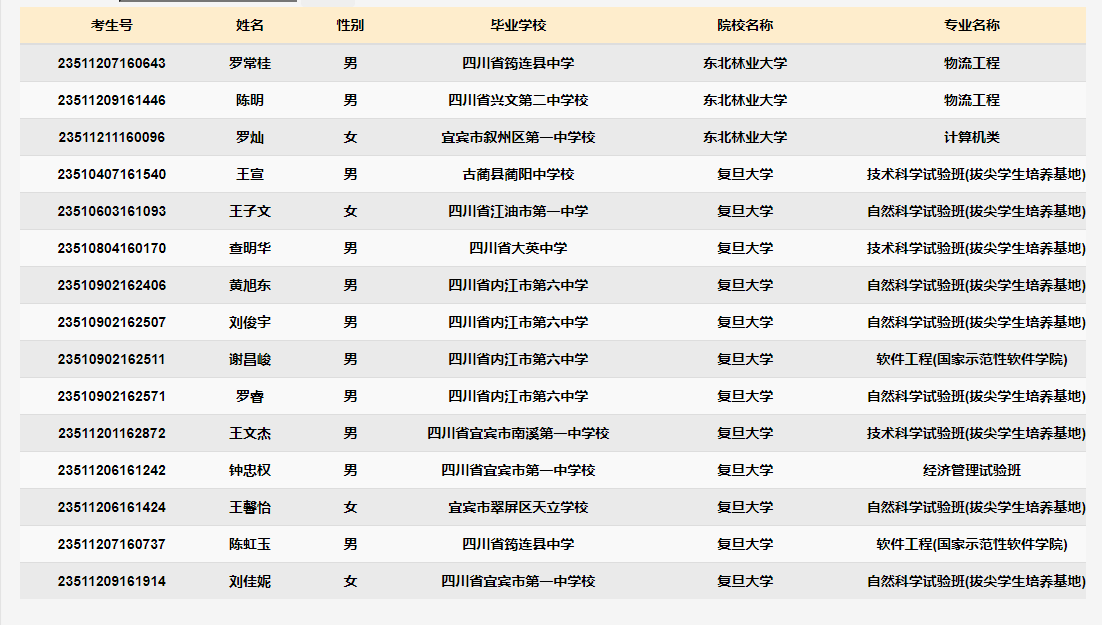Click 东北林业大学 in 罗灿's row
The width and height of the screenshot is (1102, 625).
tap(745, 137)
